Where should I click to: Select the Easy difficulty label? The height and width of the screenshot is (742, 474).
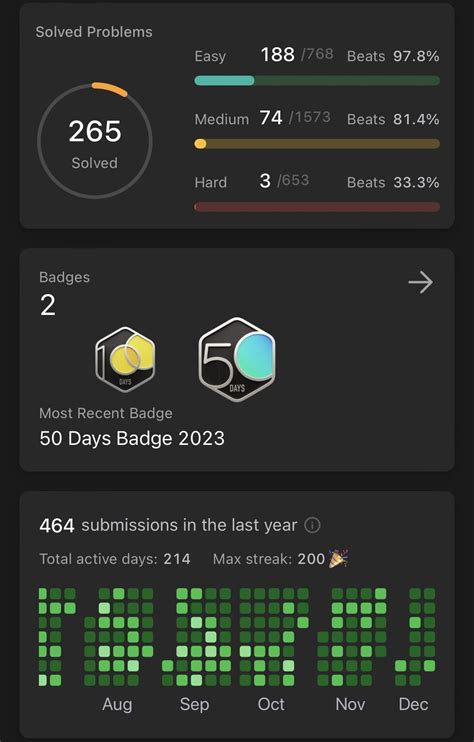click(x=210, y=56)
